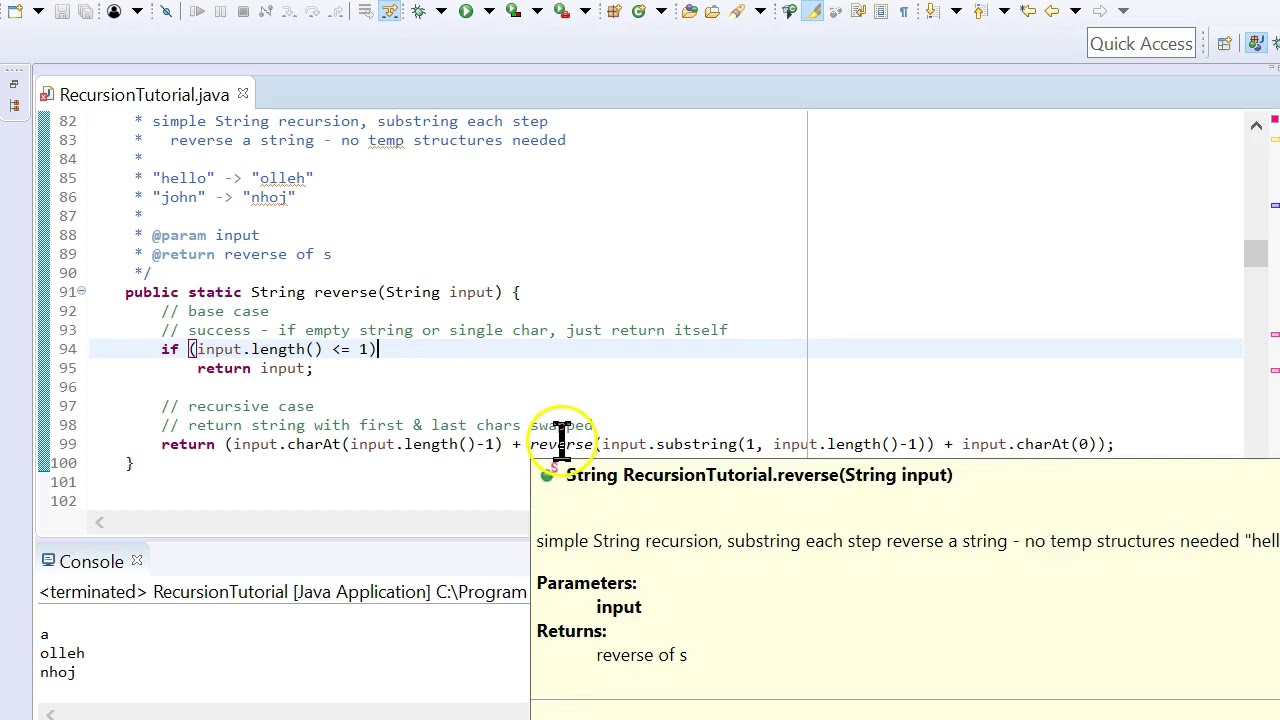Run program with green play icon
This screenshot has width=1280, height=720.
(x=466, y=11)
